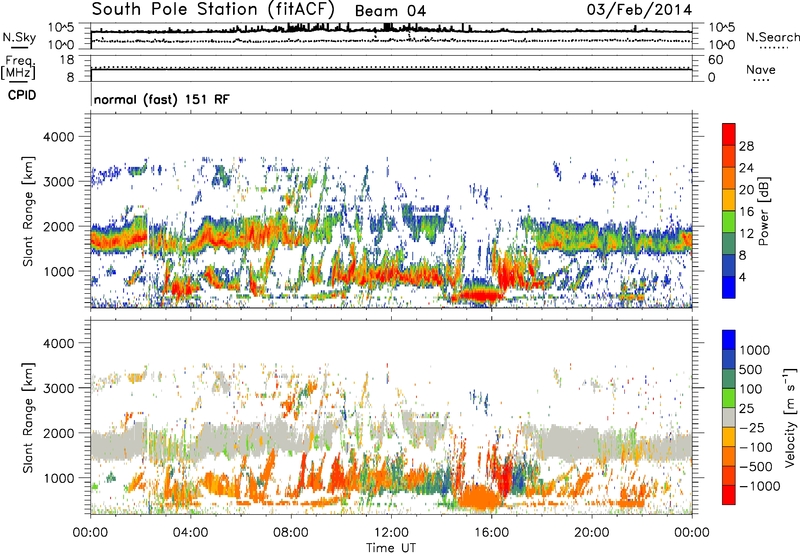The height and width of the screenshot is (554, 800).
Task: Click the 'N.Sky' legend label
Action: click(19, 37)
